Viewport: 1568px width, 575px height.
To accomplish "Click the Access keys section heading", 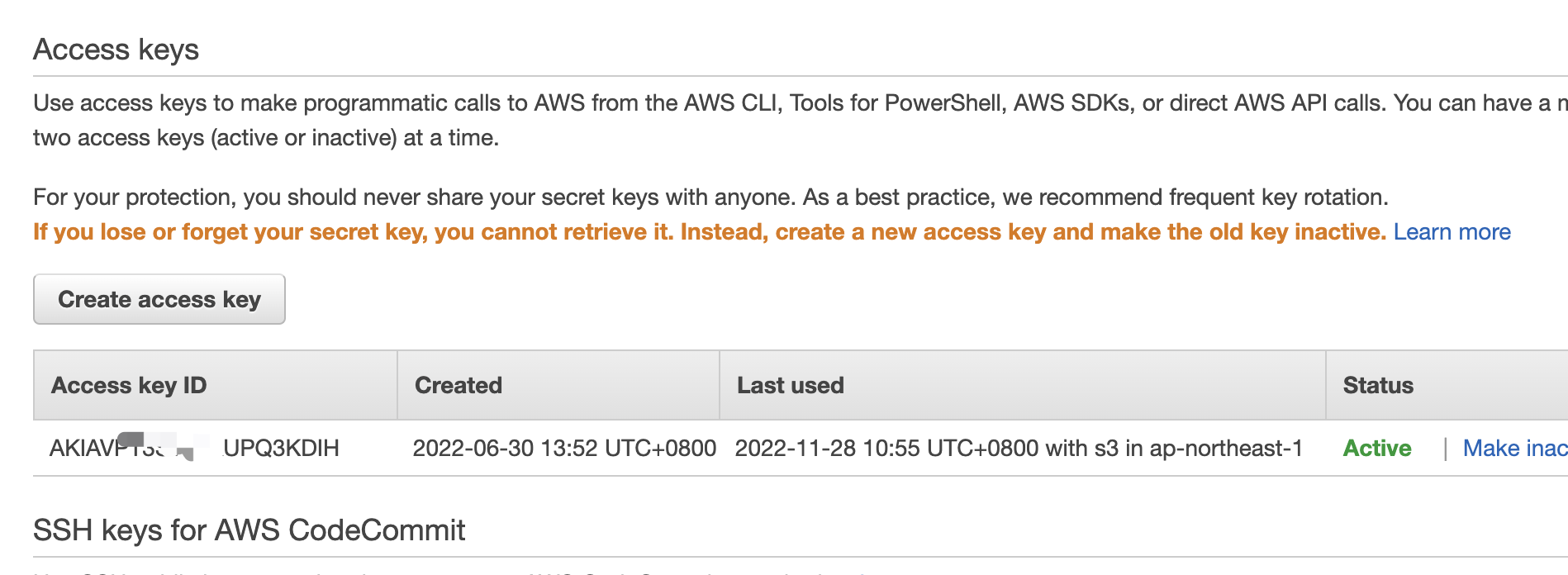I will point(116,50).
